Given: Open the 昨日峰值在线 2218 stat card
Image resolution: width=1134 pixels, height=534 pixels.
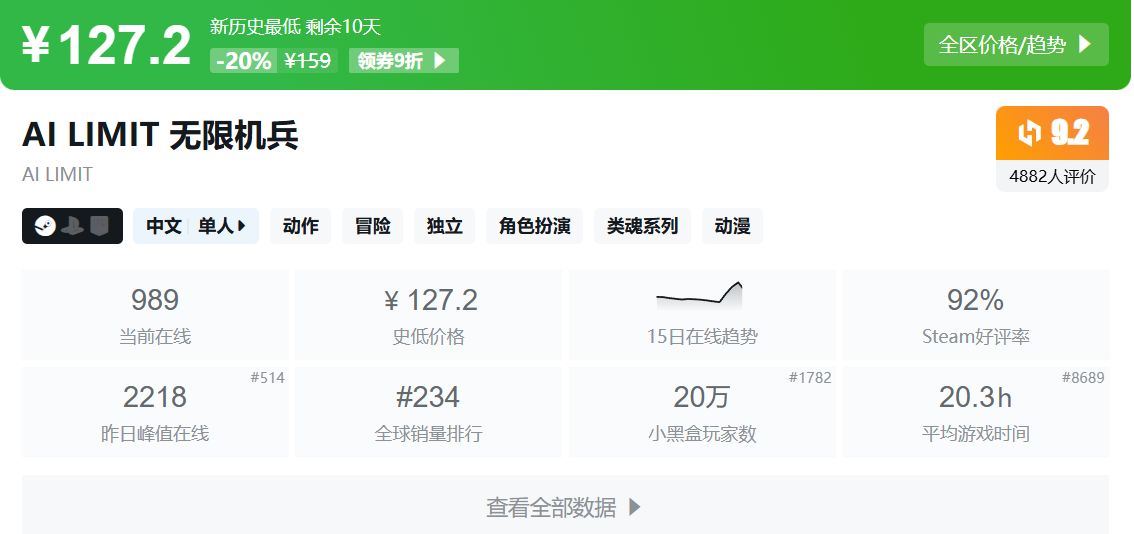Looking at the screenshot, I should [155, 412].
